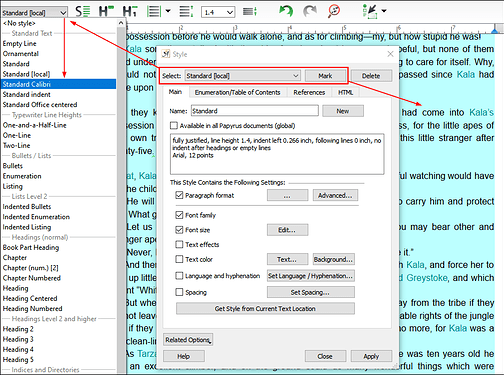Click the Name input field
The image size is (504, 375).
(x=255, y=111)
